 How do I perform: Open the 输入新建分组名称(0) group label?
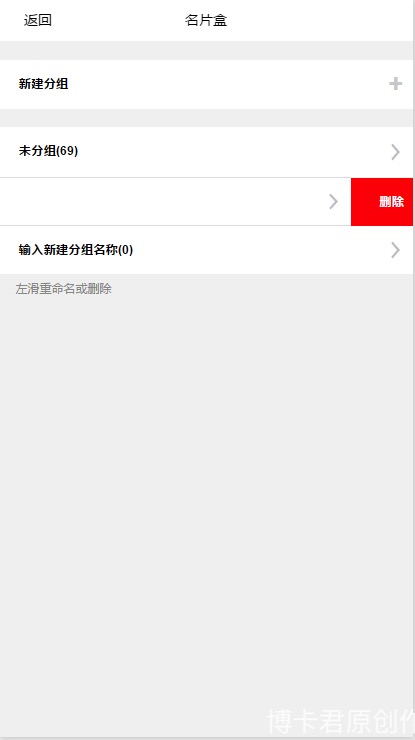[x=76, y=250]
